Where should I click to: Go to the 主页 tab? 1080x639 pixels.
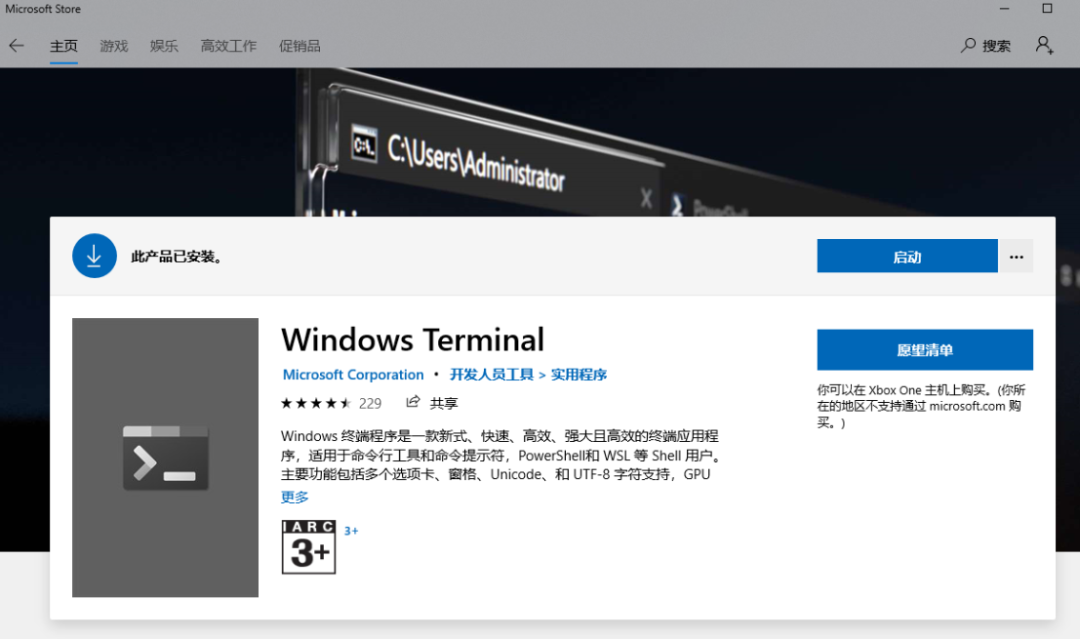pos(63,45)
